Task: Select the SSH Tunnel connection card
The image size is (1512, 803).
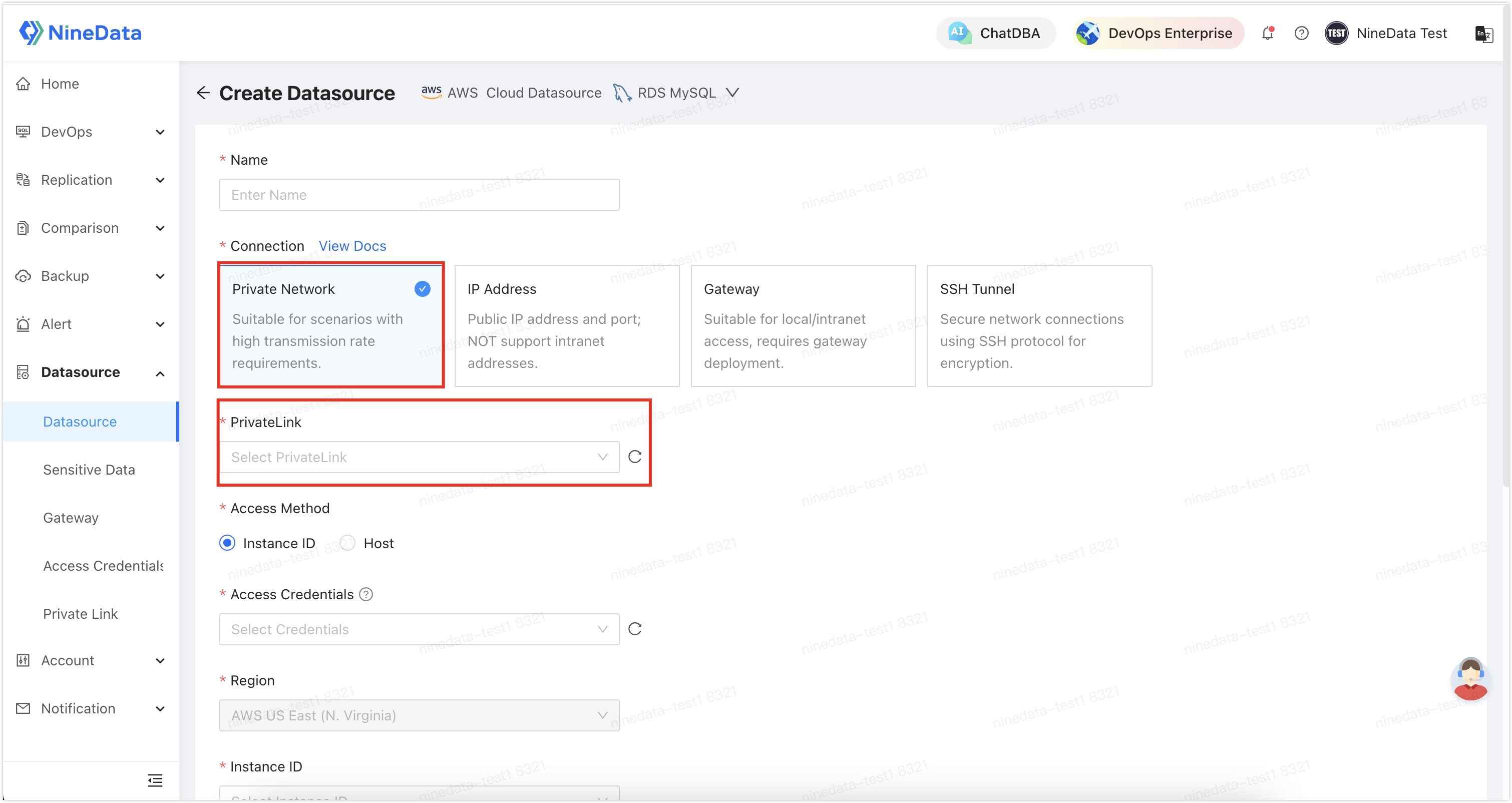Action: (x=1039, y=326)
